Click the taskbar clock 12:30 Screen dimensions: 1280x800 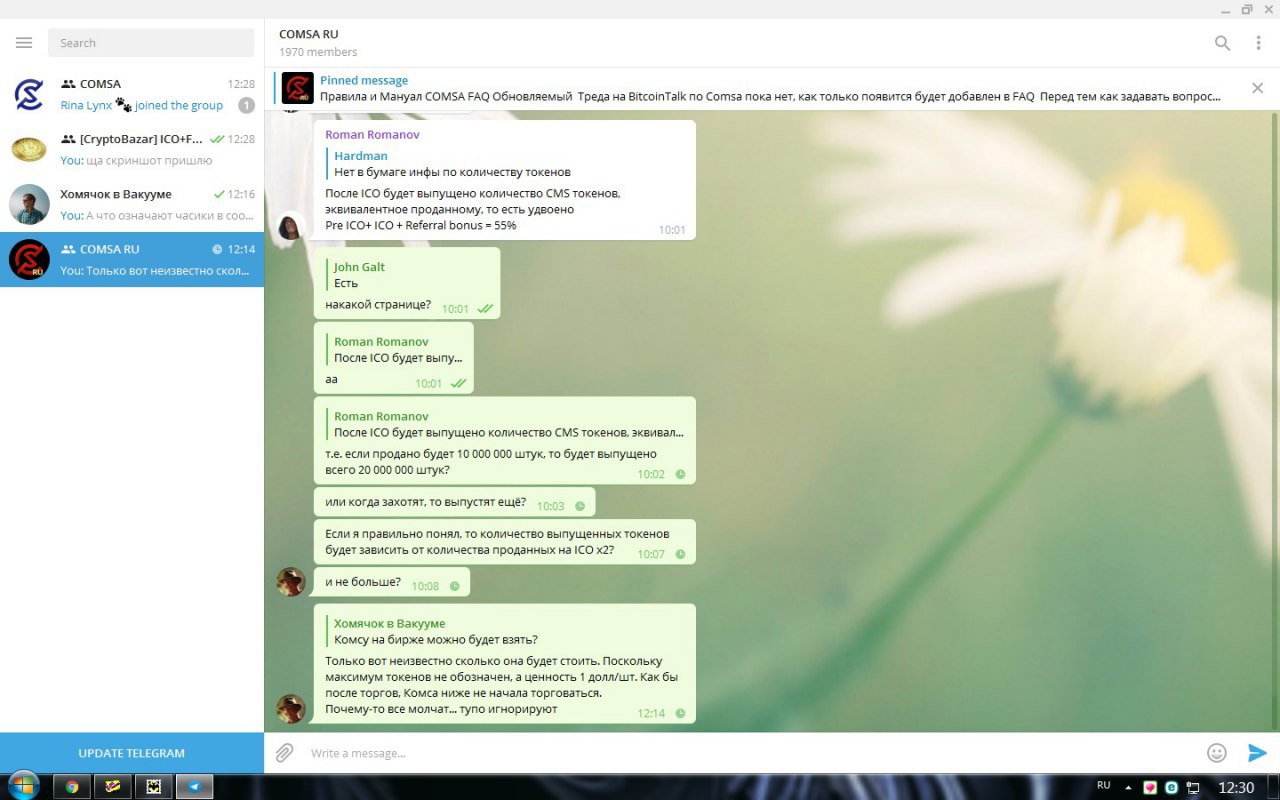[x=1236, y=787]
